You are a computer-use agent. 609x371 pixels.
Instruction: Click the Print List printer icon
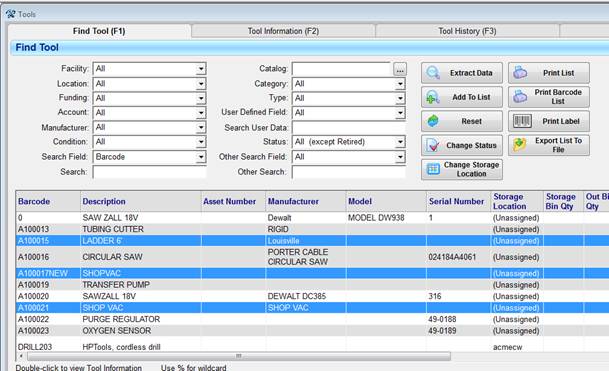(520, 73)
